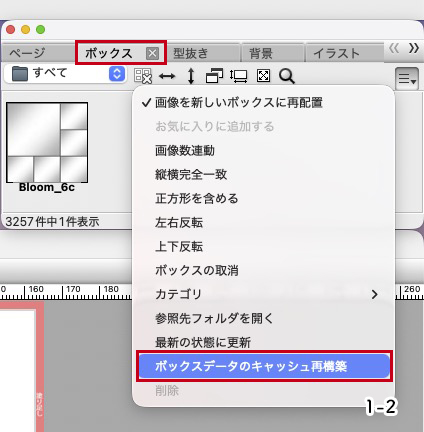Click the fit-to-frame expand icon

pos(263,76)
